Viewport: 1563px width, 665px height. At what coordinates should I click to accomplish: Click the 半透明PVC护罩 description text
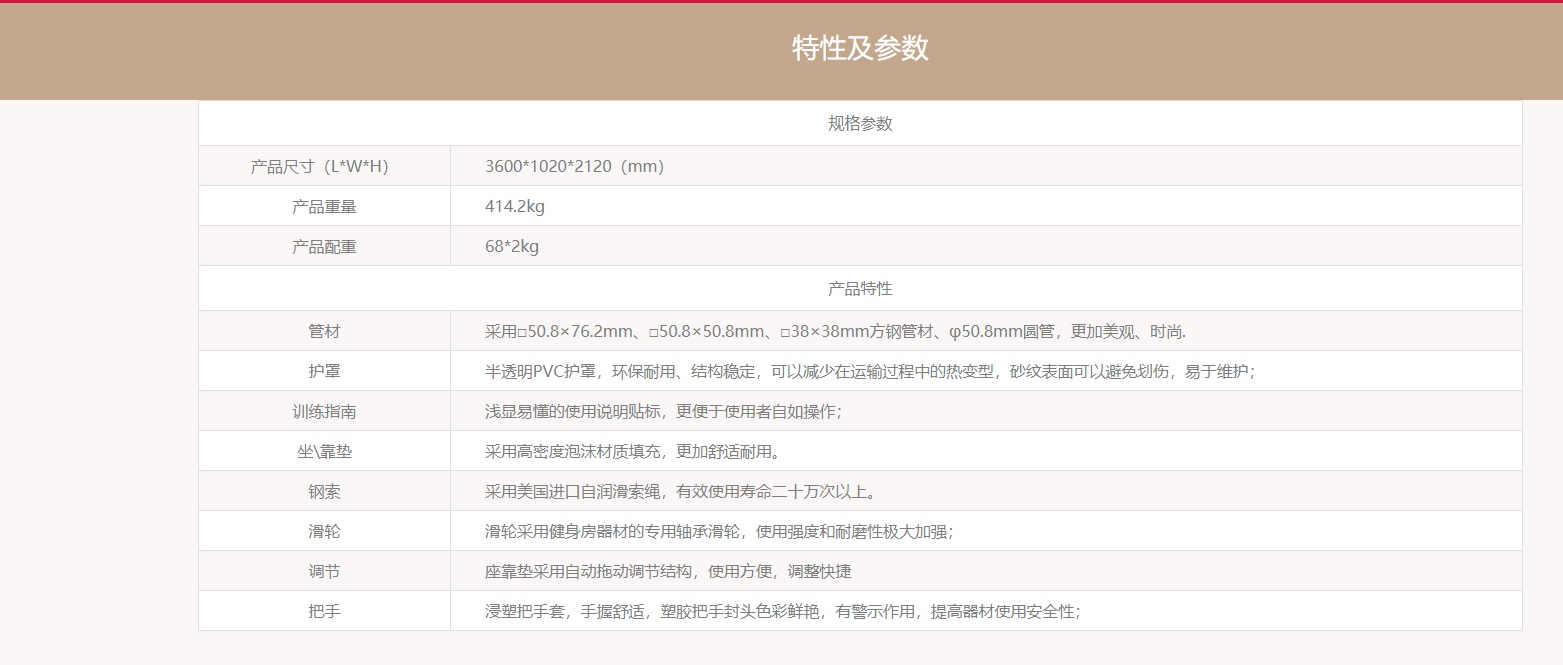[869, 371]
